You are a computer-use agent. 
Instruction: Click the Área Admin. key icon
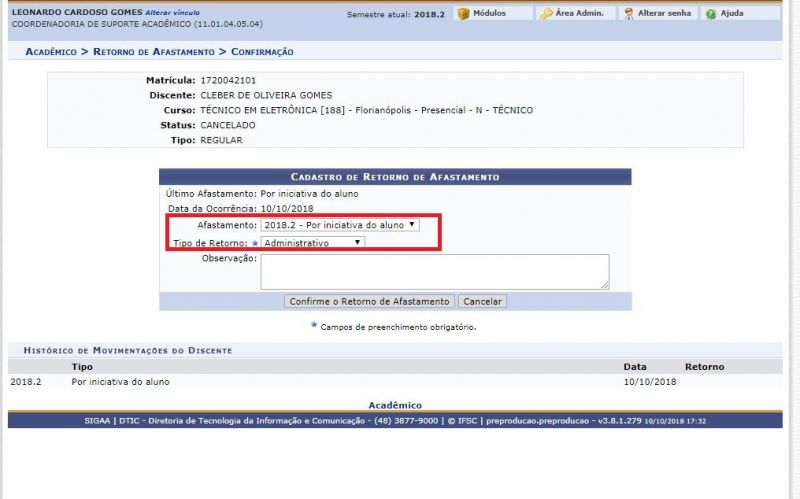coord(546,14)
